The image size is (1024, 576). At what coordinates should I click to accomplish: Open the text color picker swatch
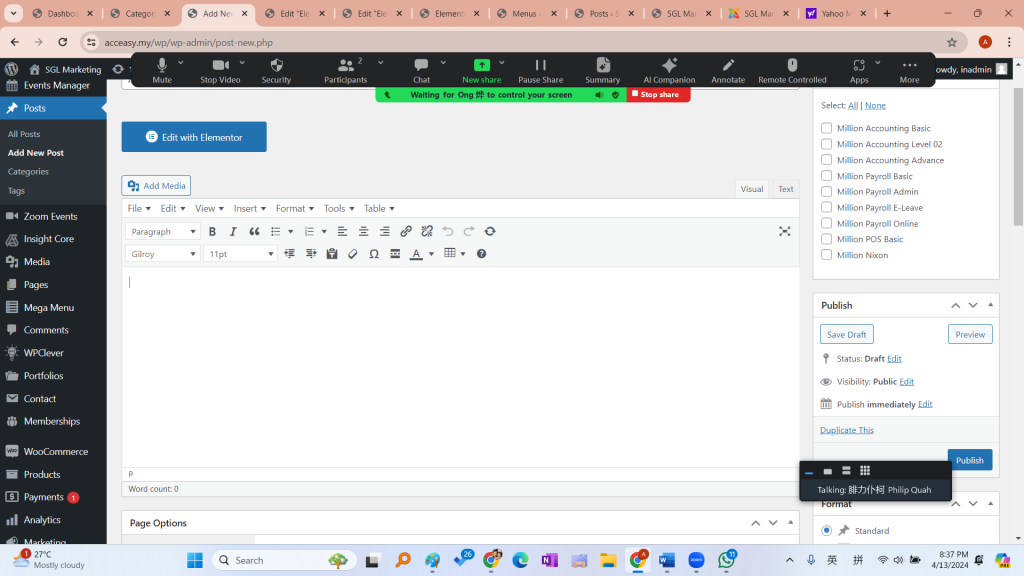tap(416, 254)
